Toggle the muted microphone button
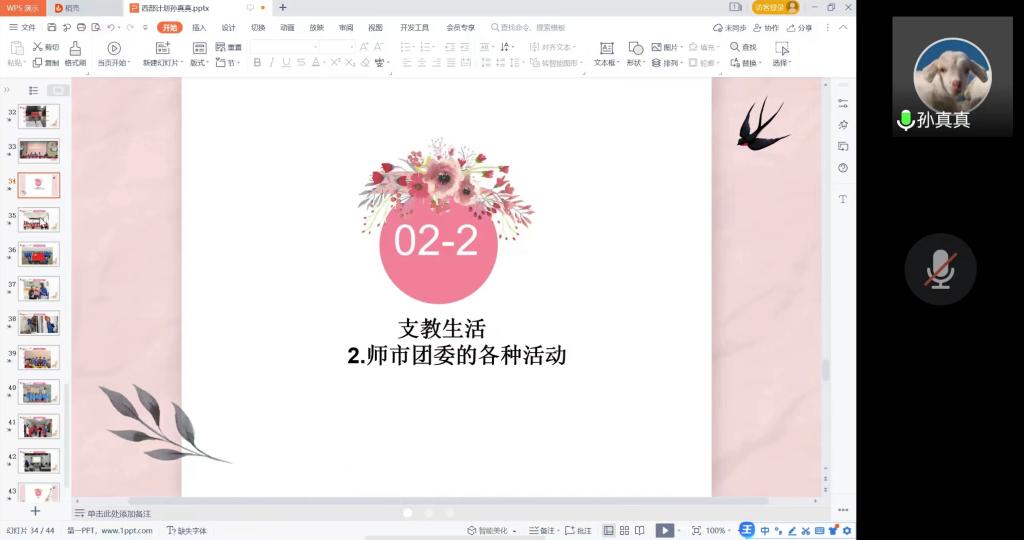The image size is (1024, 540). click(x=939, y=269)
